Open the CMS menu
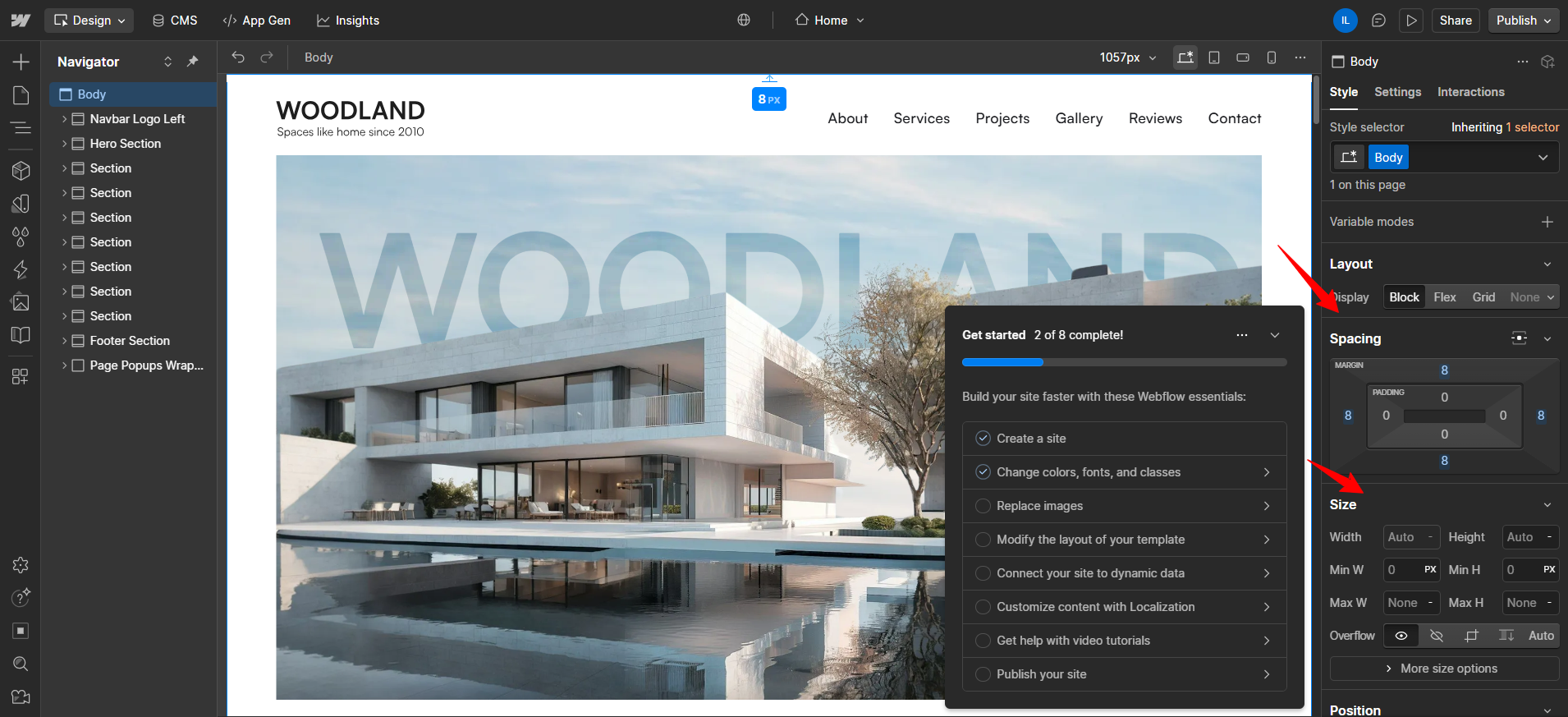The image size is (1568, 717). click(x=175, y=21)
